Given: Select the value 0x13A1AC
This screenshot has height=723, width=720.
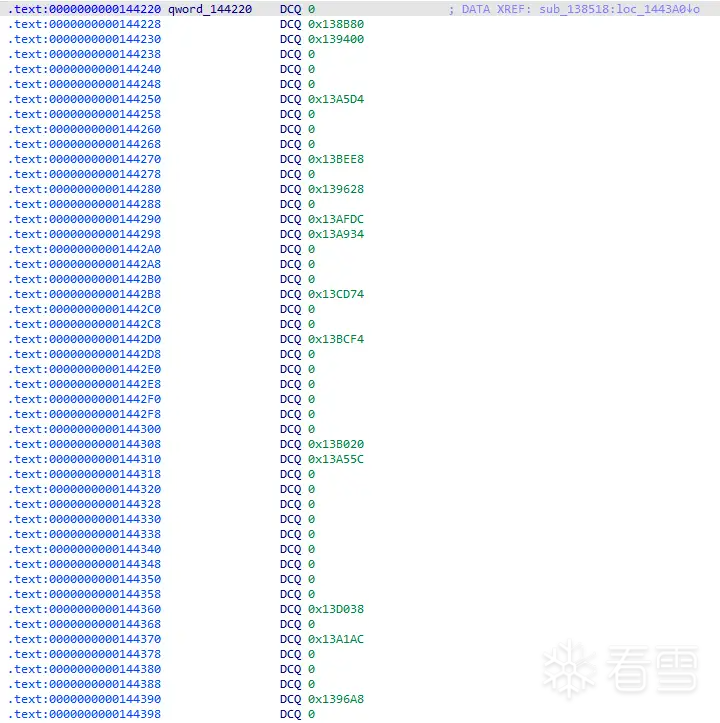Looking at the screenshot, I should point(336,639).
